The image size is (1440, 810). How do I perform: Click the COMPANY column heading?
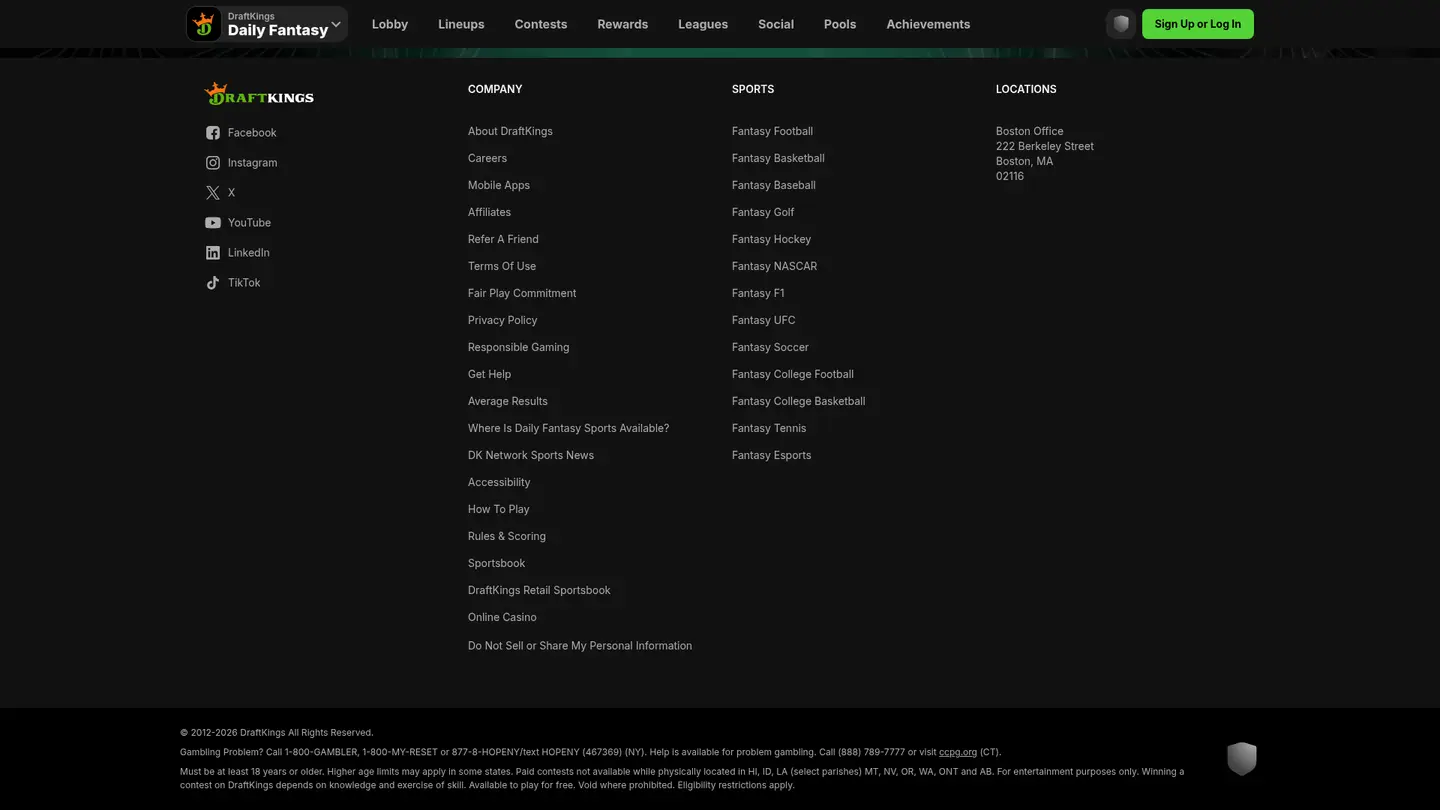495,89
